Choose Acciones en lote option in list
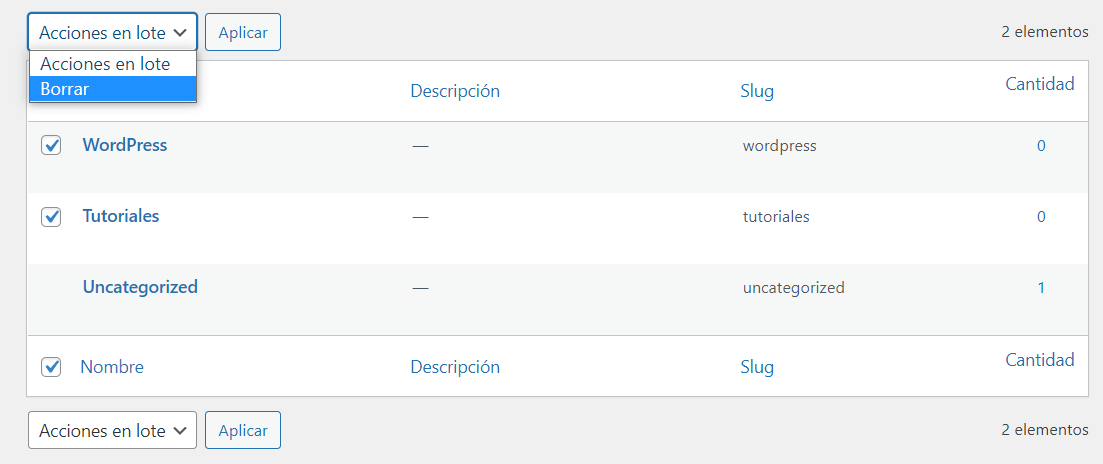The width and height of the screenshot is (1103, 464). pyautogui.click(x=112, y=64)
